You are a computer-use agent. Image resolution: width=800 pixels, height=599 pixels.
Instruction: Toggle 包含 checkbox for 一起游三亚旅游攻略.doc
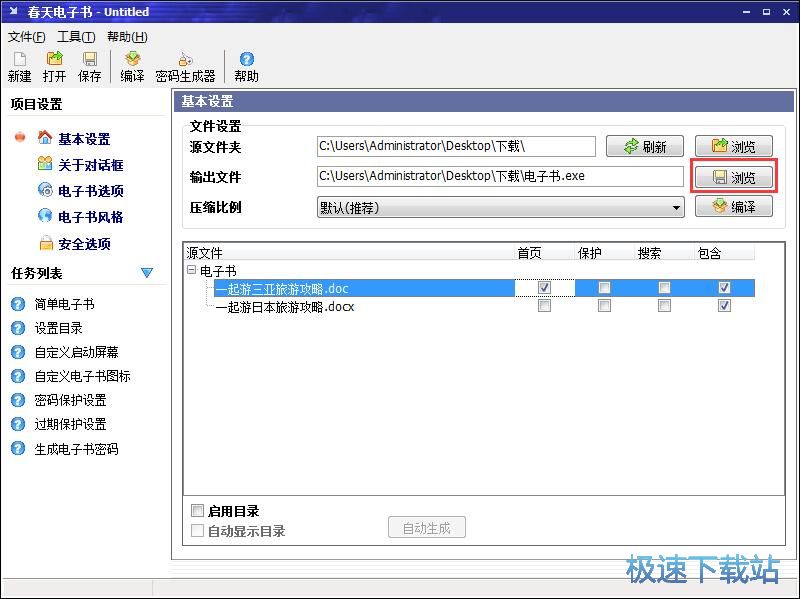tap(724, 288)
